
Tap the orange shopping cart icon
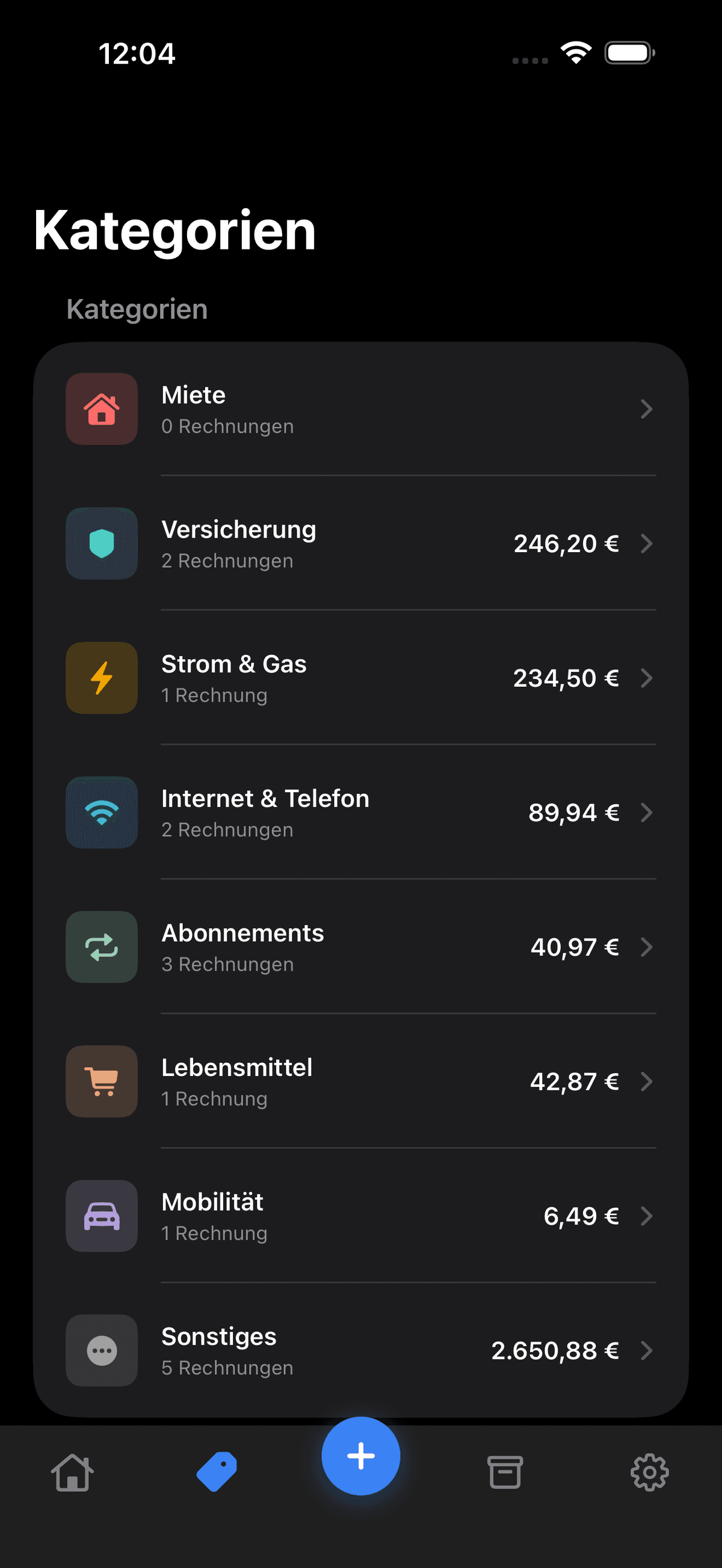pos(102,1081)
